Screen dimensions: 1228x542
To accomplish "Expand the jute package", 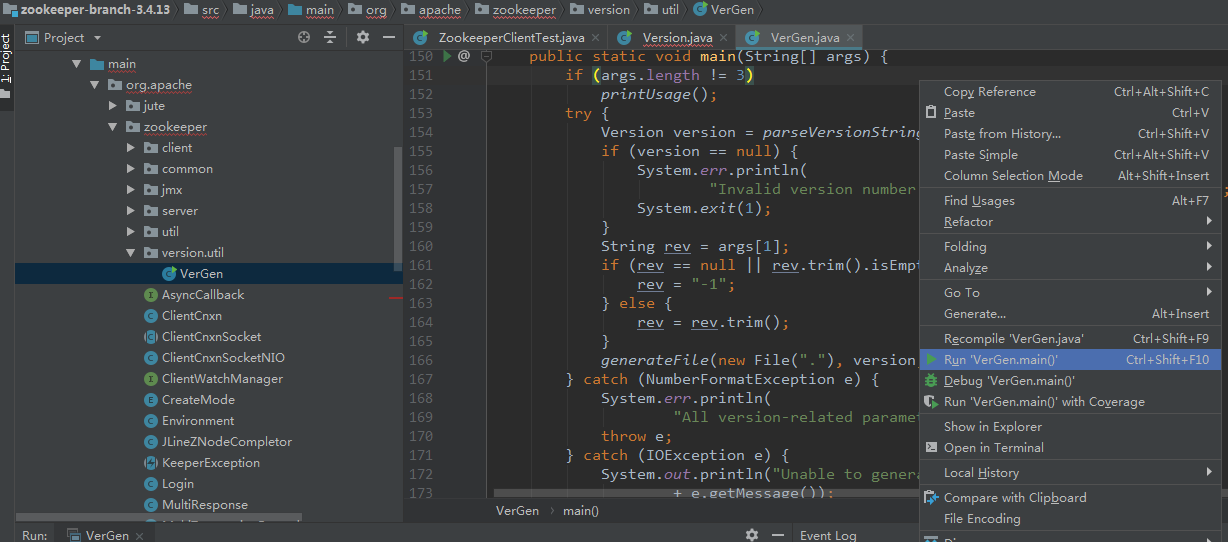I will 113,106.
